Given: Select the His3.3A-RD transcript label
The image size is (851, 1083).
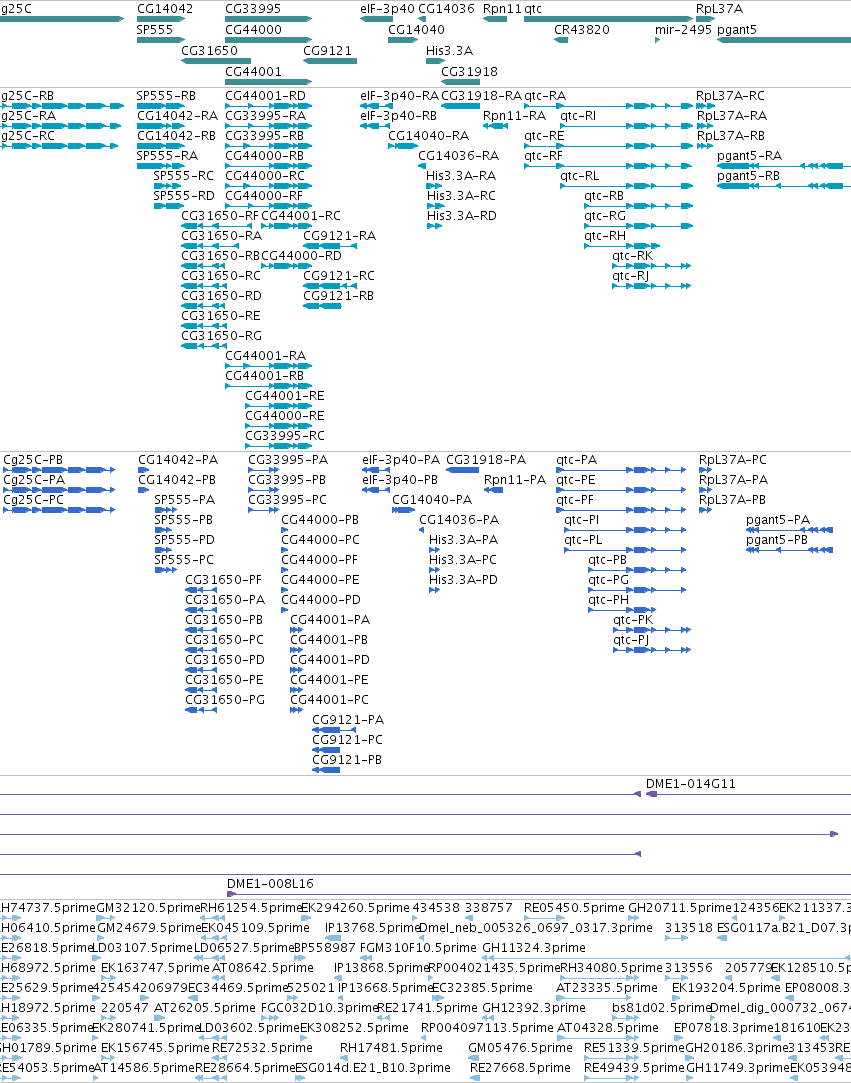Looking at the screenshot, I should (461, 216).
